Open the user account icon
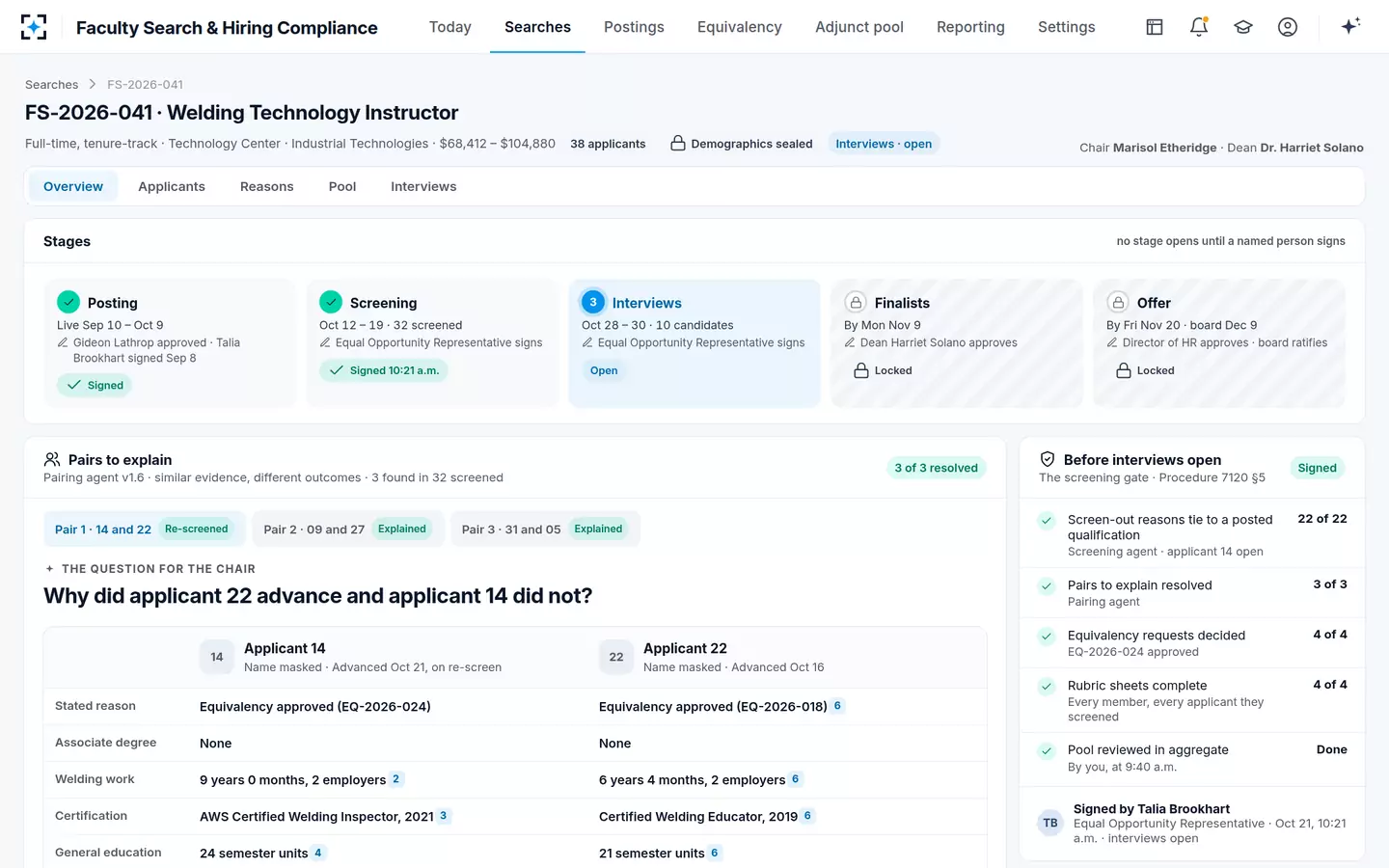Screen dimensions: 1389x868 tap(1288, 27)
